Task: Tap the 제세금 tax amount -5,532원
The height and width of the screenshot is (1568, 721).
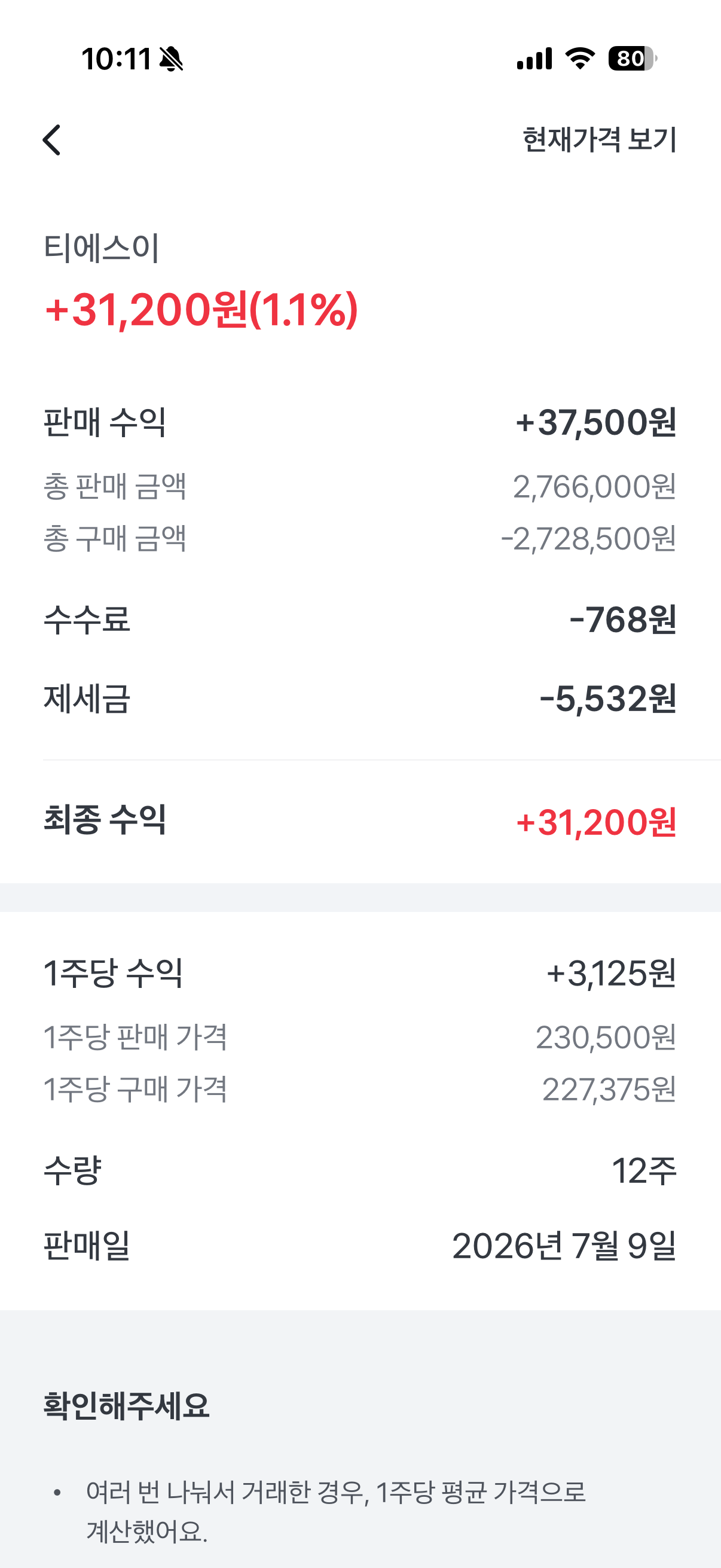Action: pos(608,698)
